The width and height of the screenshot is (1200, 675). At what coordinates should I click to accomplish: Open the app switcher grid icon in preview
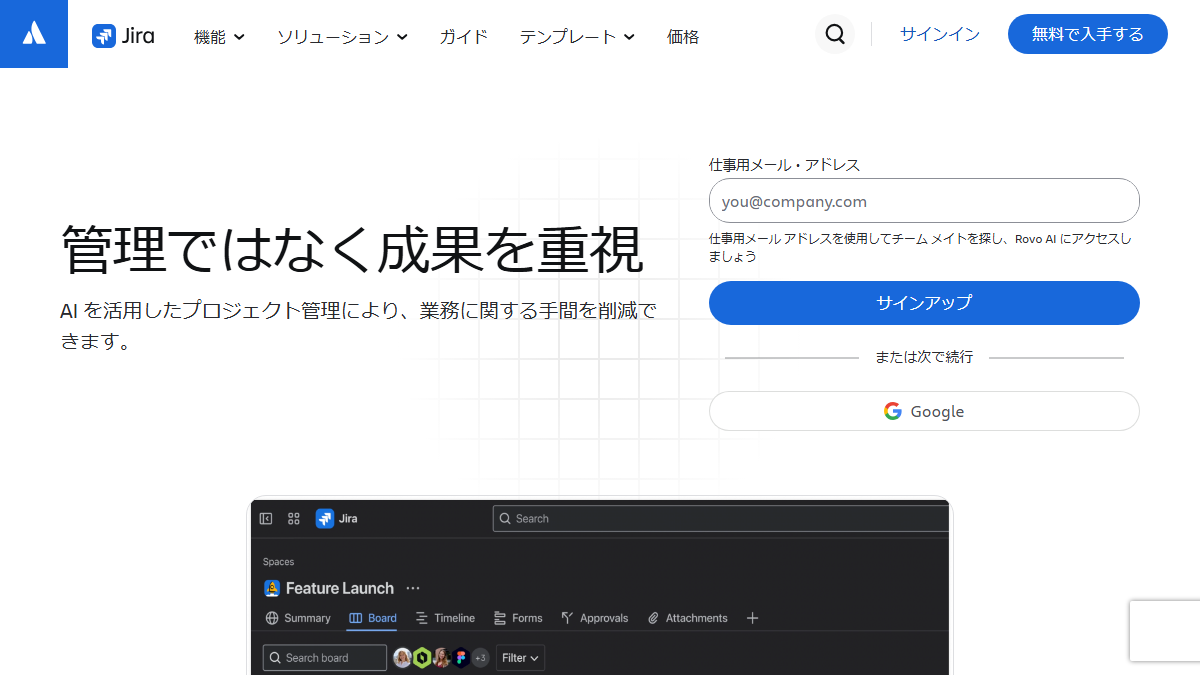[x=294, y=518]
